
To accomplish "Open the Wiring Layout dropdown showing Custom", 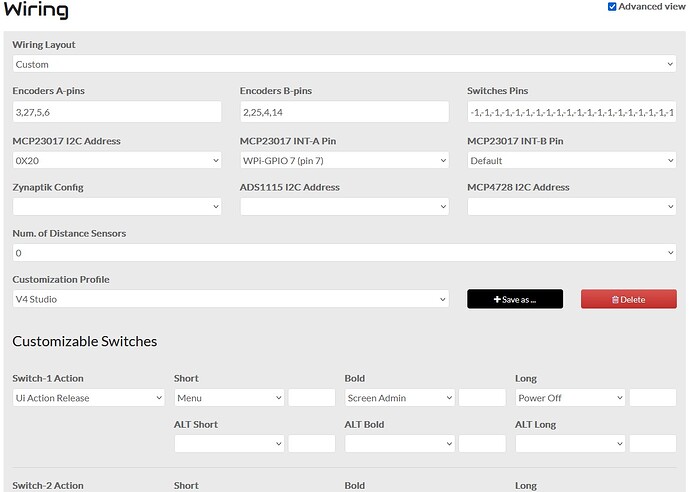I will [x=344, y=64].
